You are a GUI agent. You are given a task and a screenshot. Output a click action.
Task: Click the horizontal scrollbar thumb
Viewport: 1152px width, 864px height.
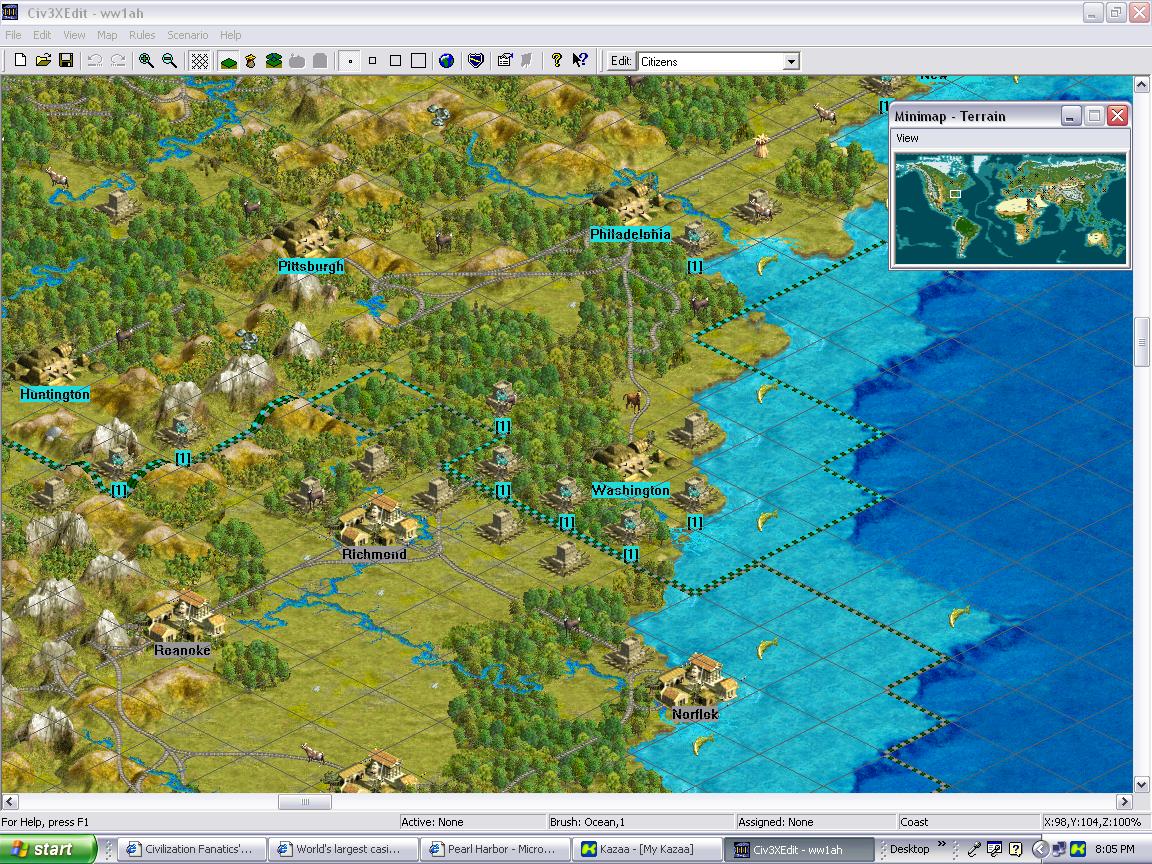tap(305, 802)
